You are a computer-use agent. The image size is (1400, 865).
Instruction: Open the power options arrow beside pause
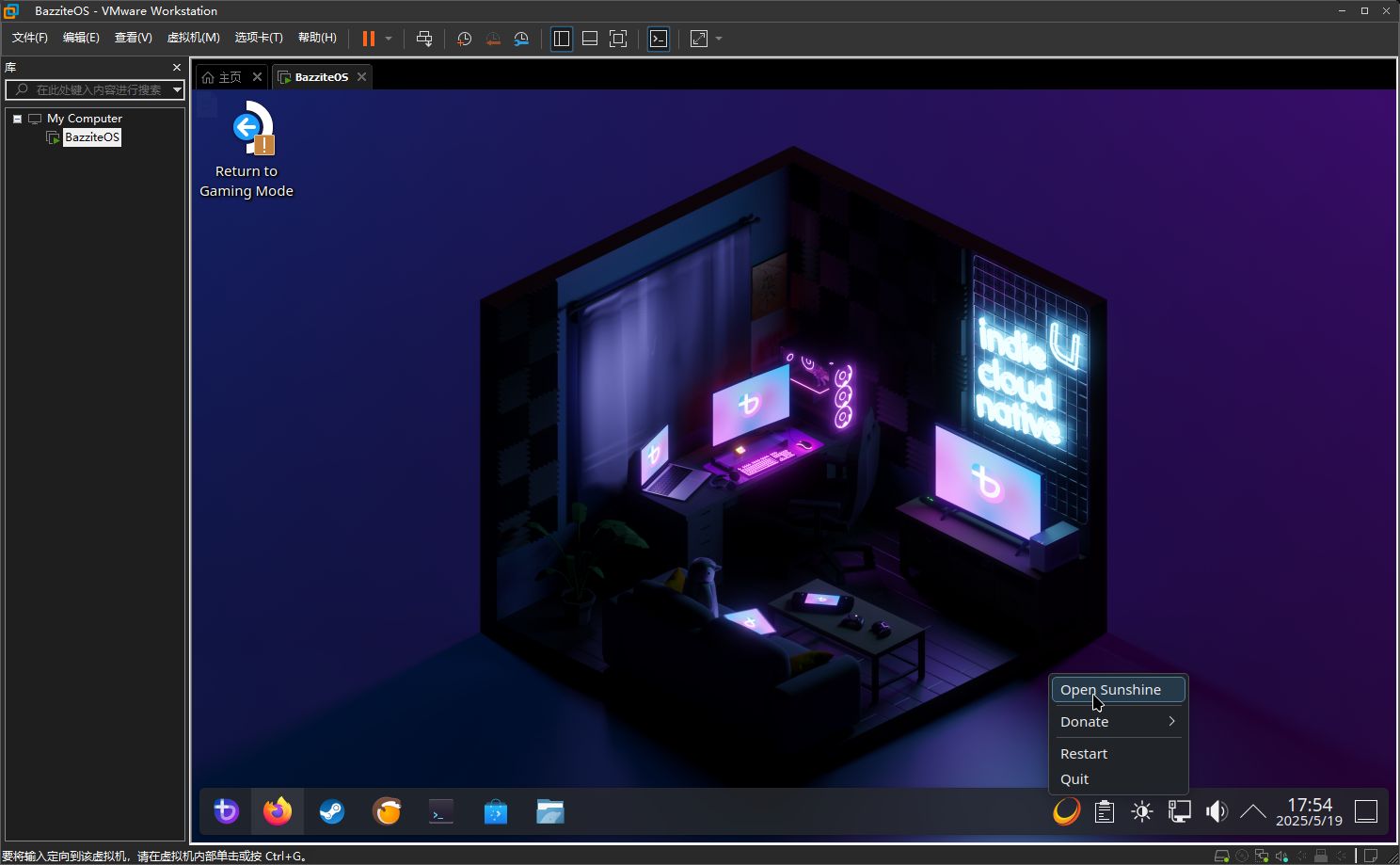pos(389,39)
